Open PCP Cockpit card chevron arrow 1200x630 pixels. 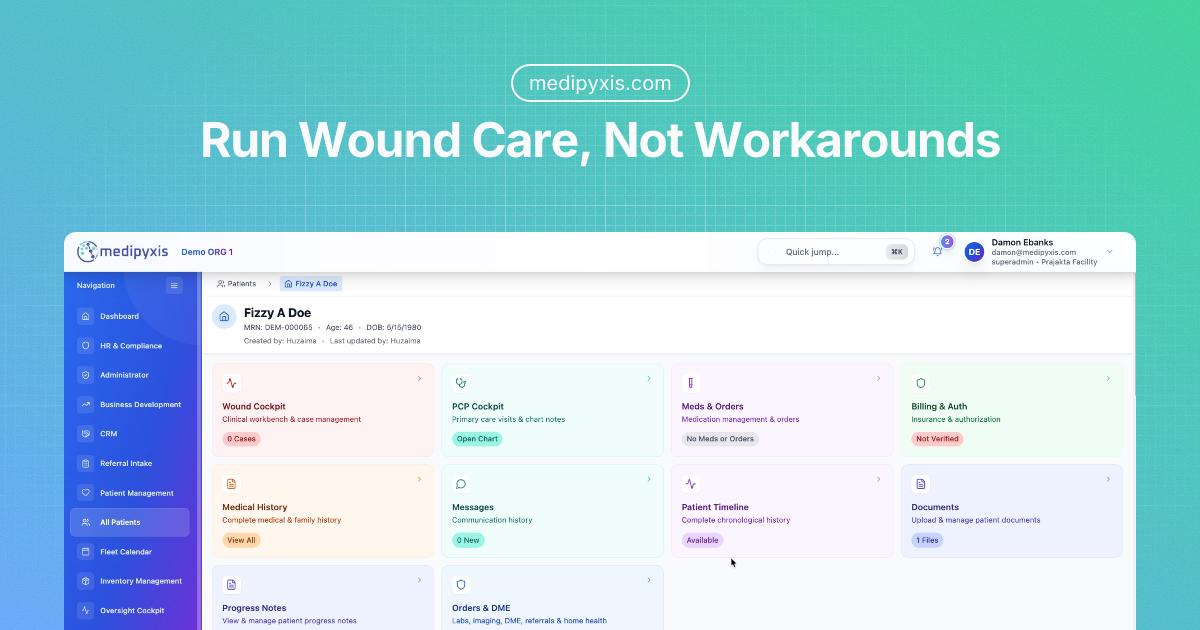click(x=649, y=379)
